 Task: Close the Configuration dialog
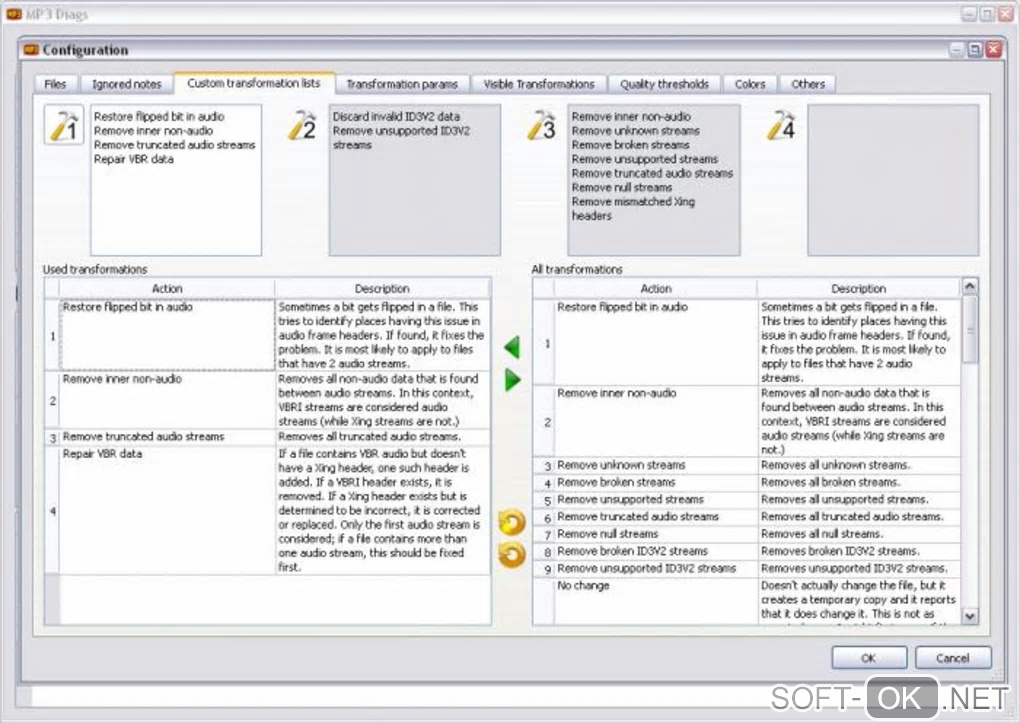tap(993, 50)
